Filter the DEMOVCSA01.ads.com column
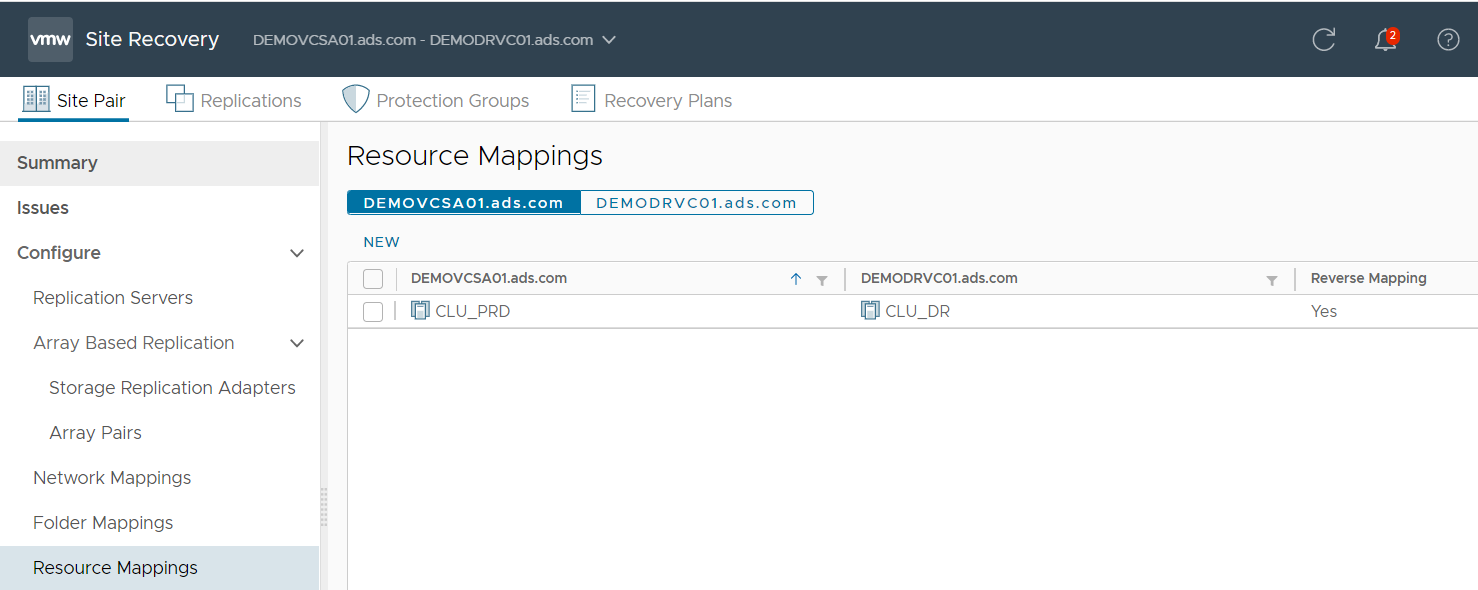The height and width of the screenshot is (590, 1478). [x=822, y=280]
